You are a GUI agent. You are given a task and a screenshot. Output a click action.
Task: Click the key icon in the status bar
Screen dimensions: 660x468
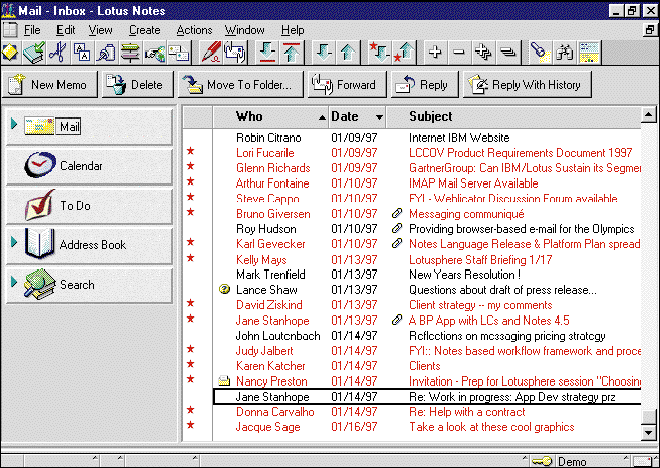click(542, 462)
